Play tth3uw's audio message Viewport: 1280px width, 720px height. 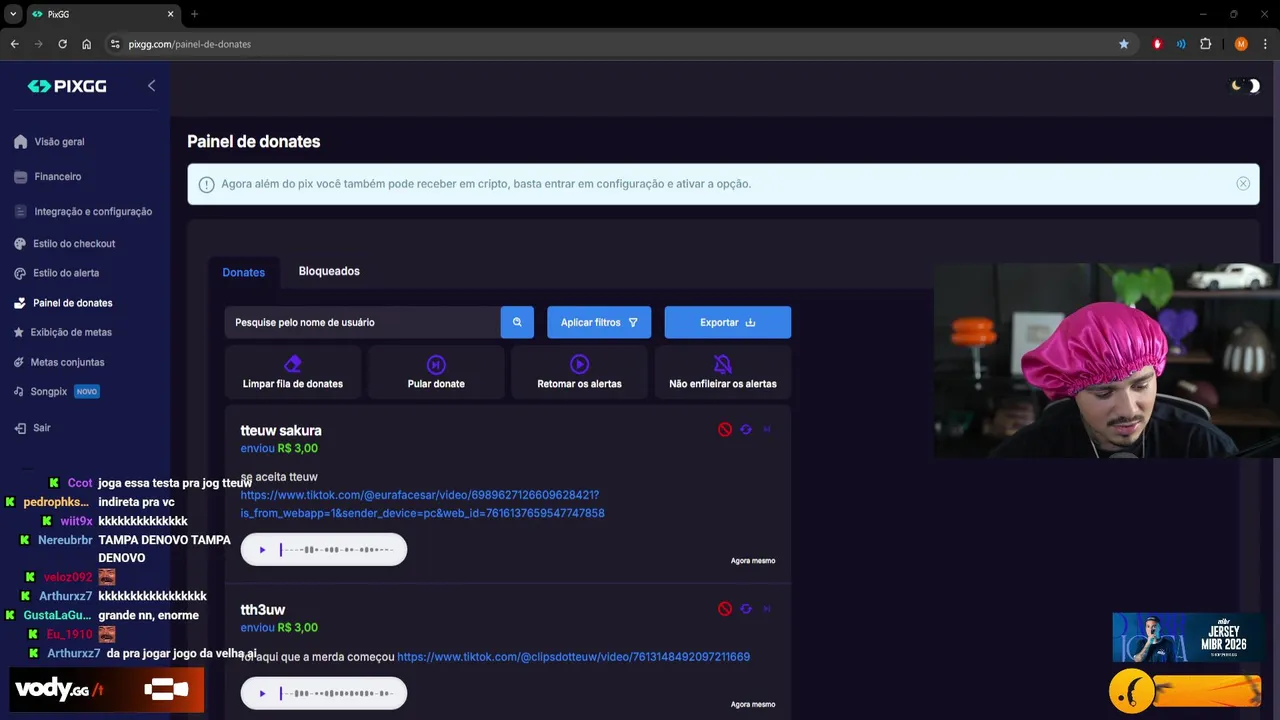point(262,693)
